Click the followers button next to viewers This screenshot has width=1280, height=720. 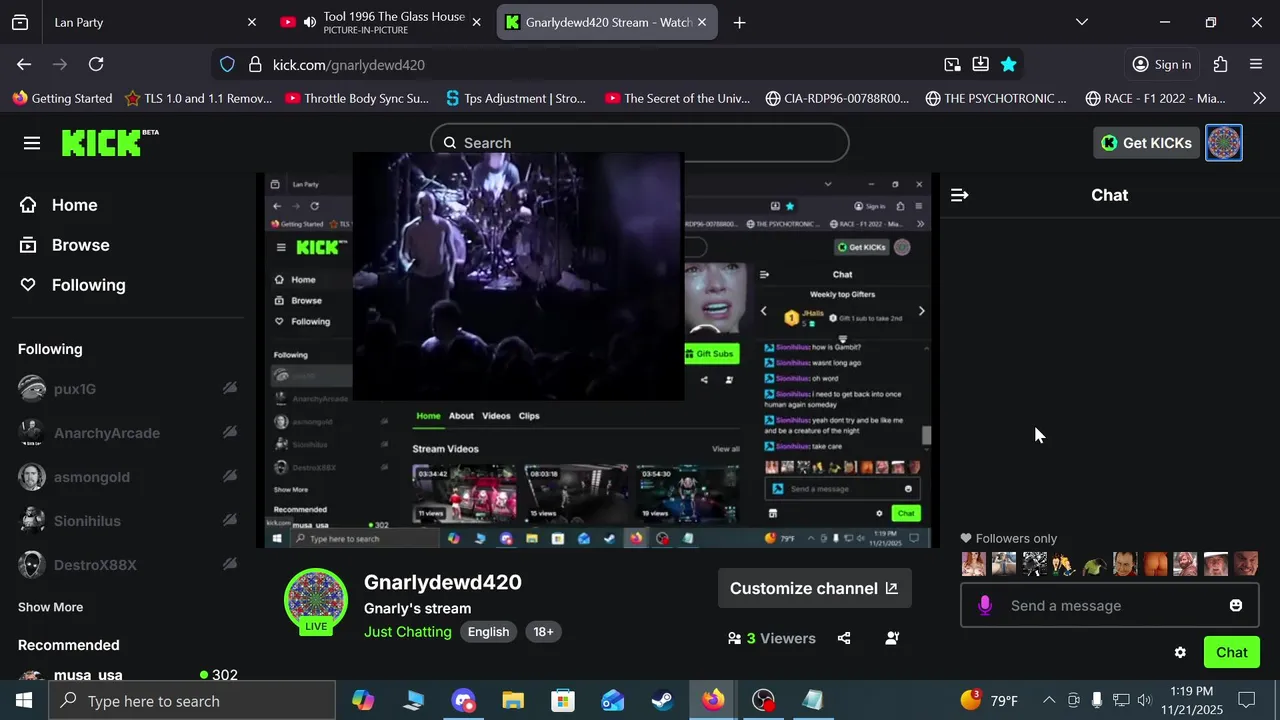[892, 638]
